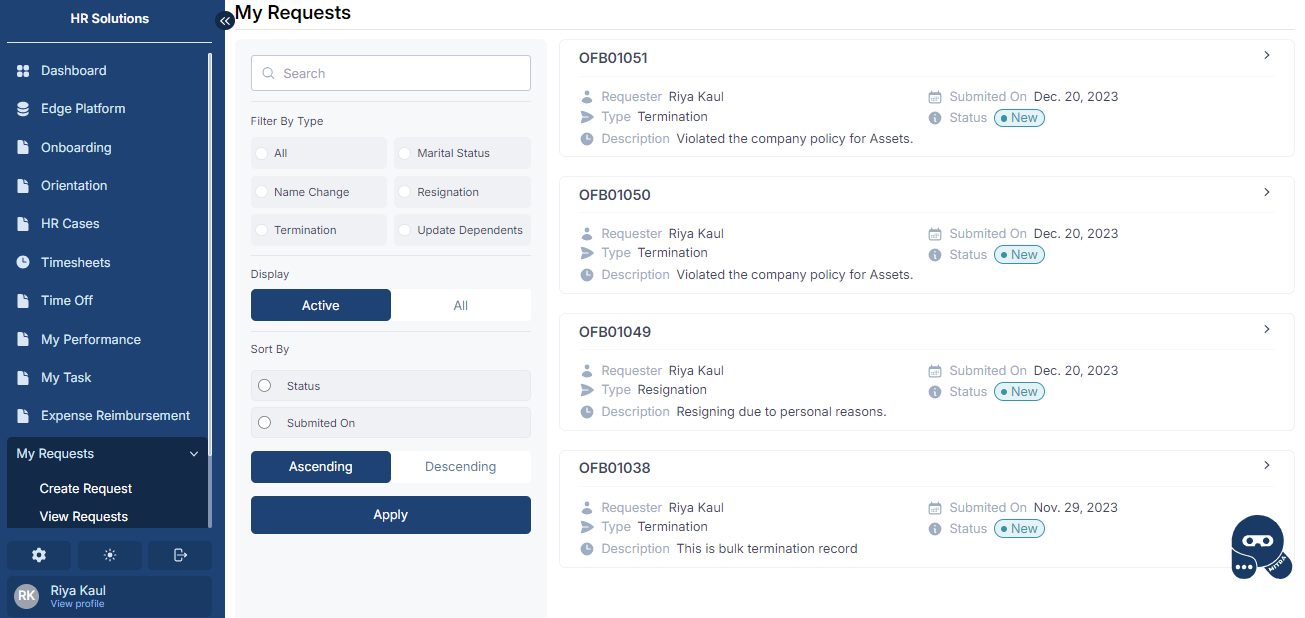Viewport: 1305px width, 618px height.
Task: Click the Expense Reimbursement document icon
Action: [23, 416]
